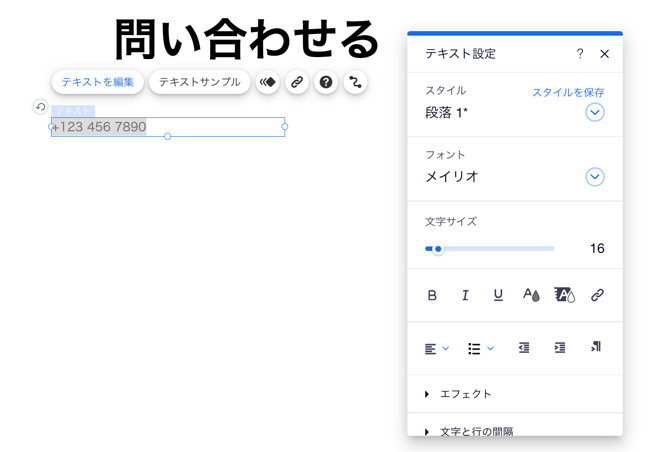Click the increase indent icon
The height and width of the screenshot is (452, 660).
point(560,348)
